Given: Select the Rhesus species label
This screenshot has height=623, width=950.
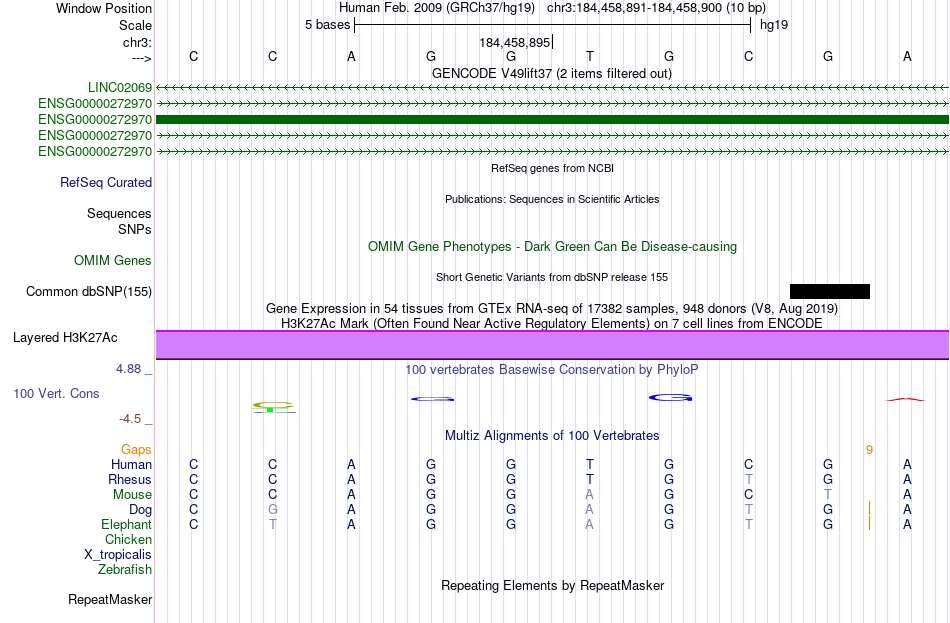Looking at the screenshot, I should (130, 479).
